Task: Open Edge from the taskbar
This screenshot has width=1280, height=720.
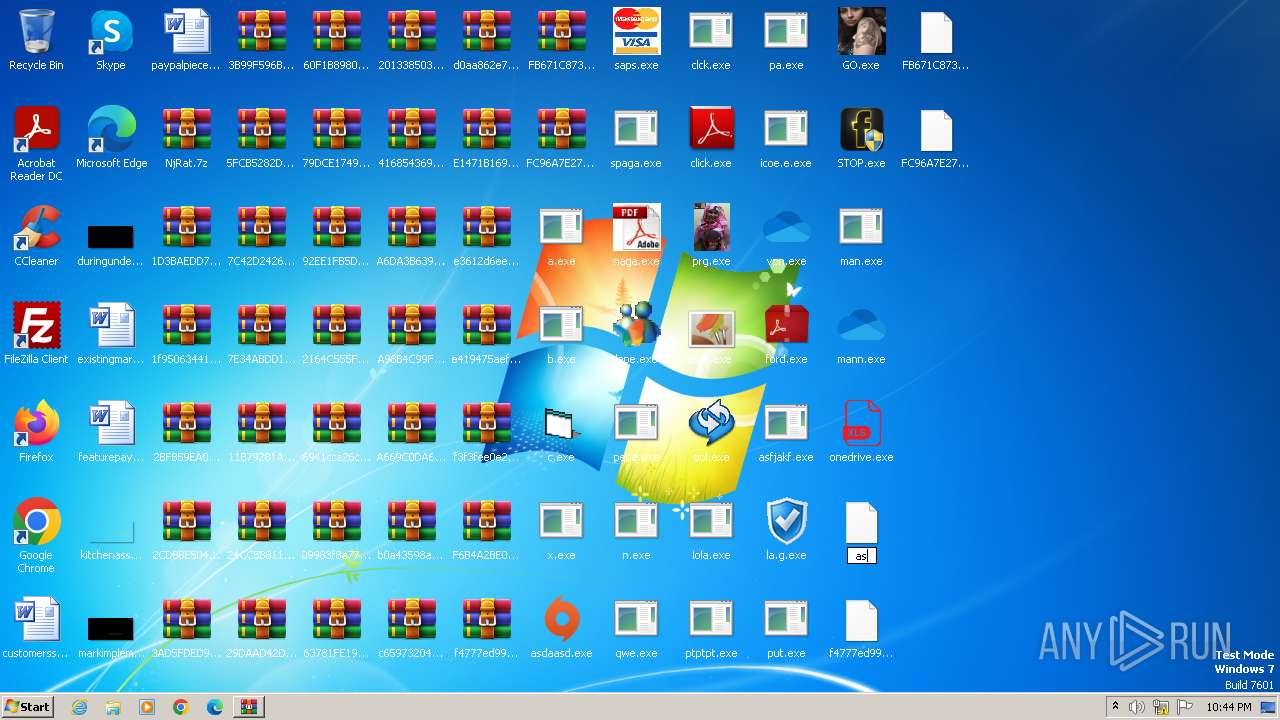Action: click(x=215, y=707)
